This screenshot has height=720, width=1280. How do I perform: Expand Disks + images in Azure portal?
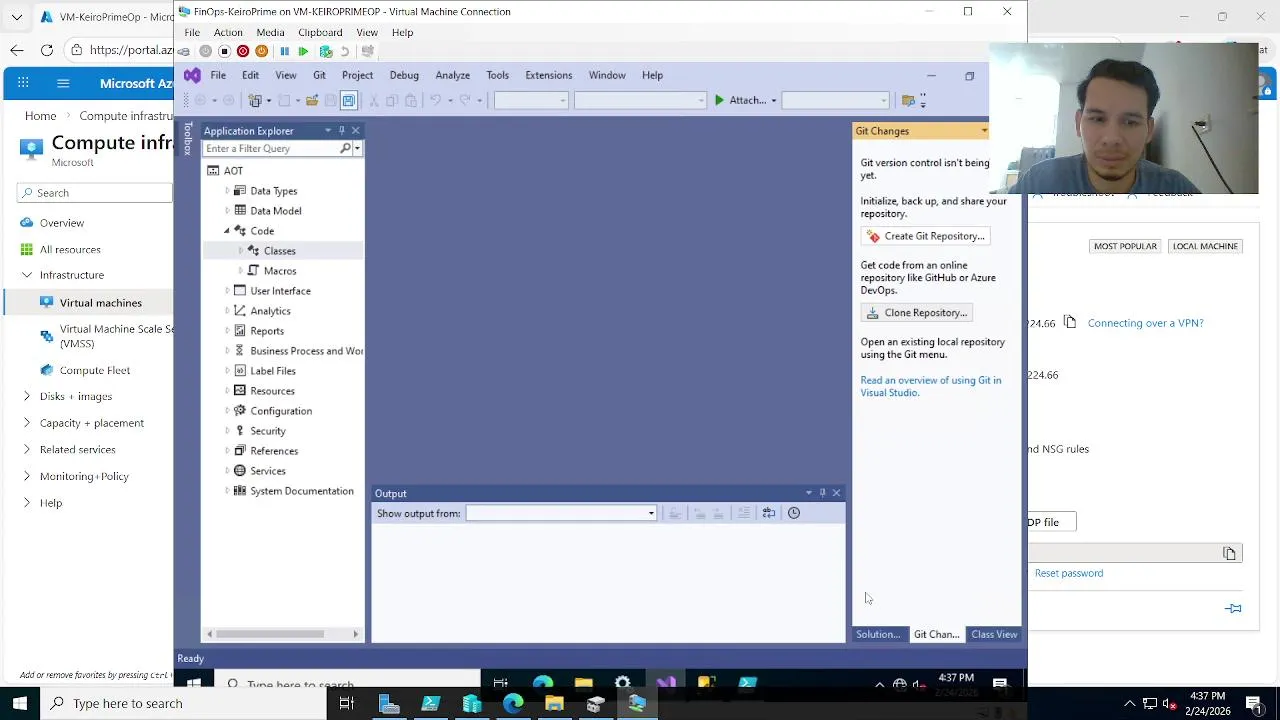point(27,396)
